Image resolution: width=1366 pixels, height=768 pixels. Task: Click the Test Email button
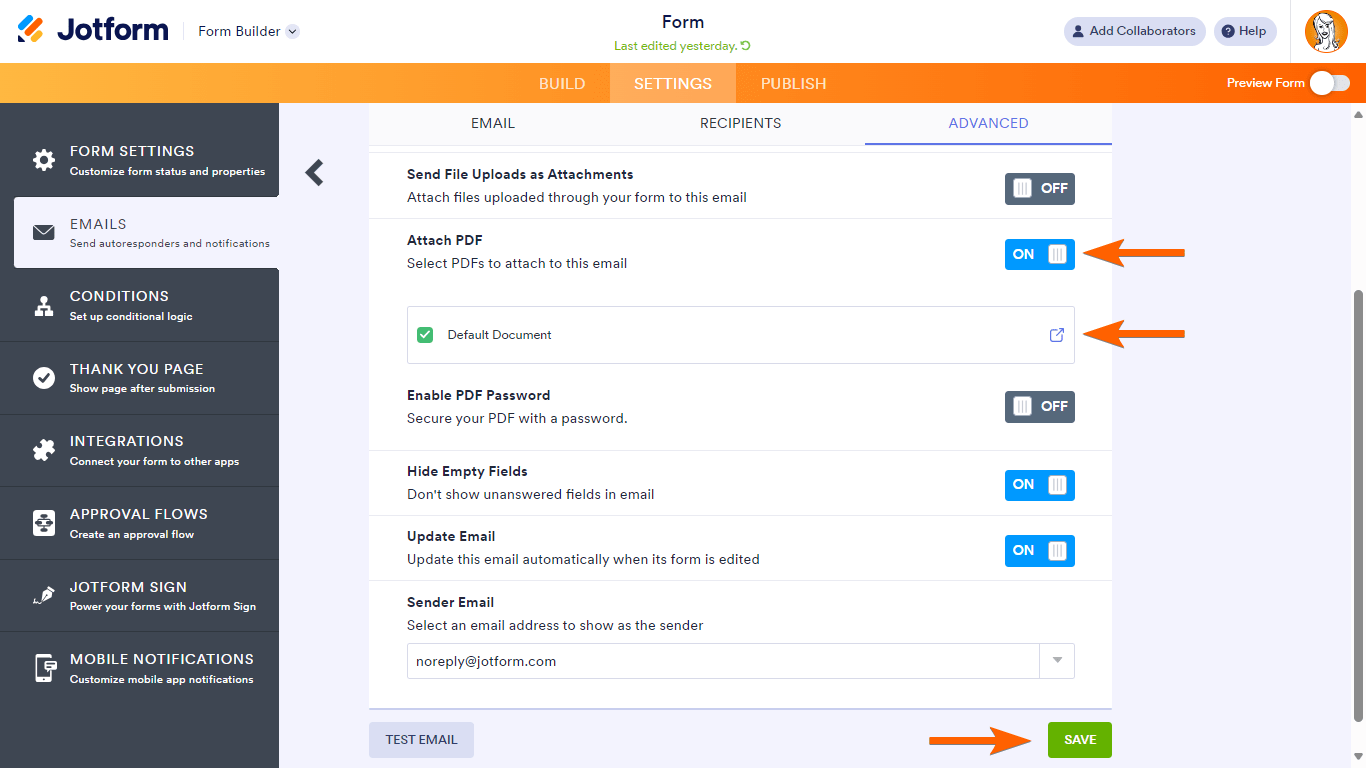tap(421, 740)
